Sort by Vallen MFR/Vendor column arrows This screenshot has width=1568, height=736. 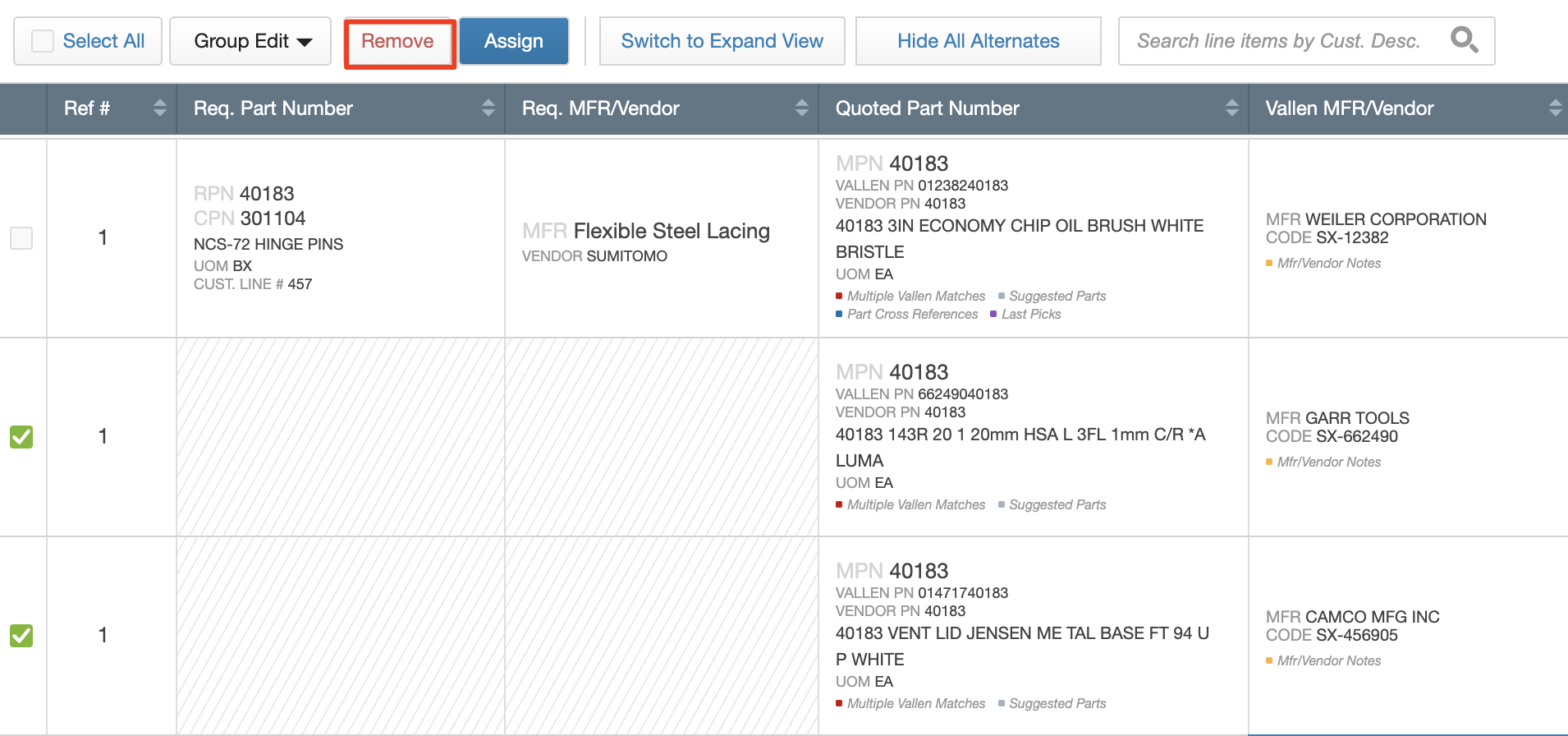[1555, 108]
